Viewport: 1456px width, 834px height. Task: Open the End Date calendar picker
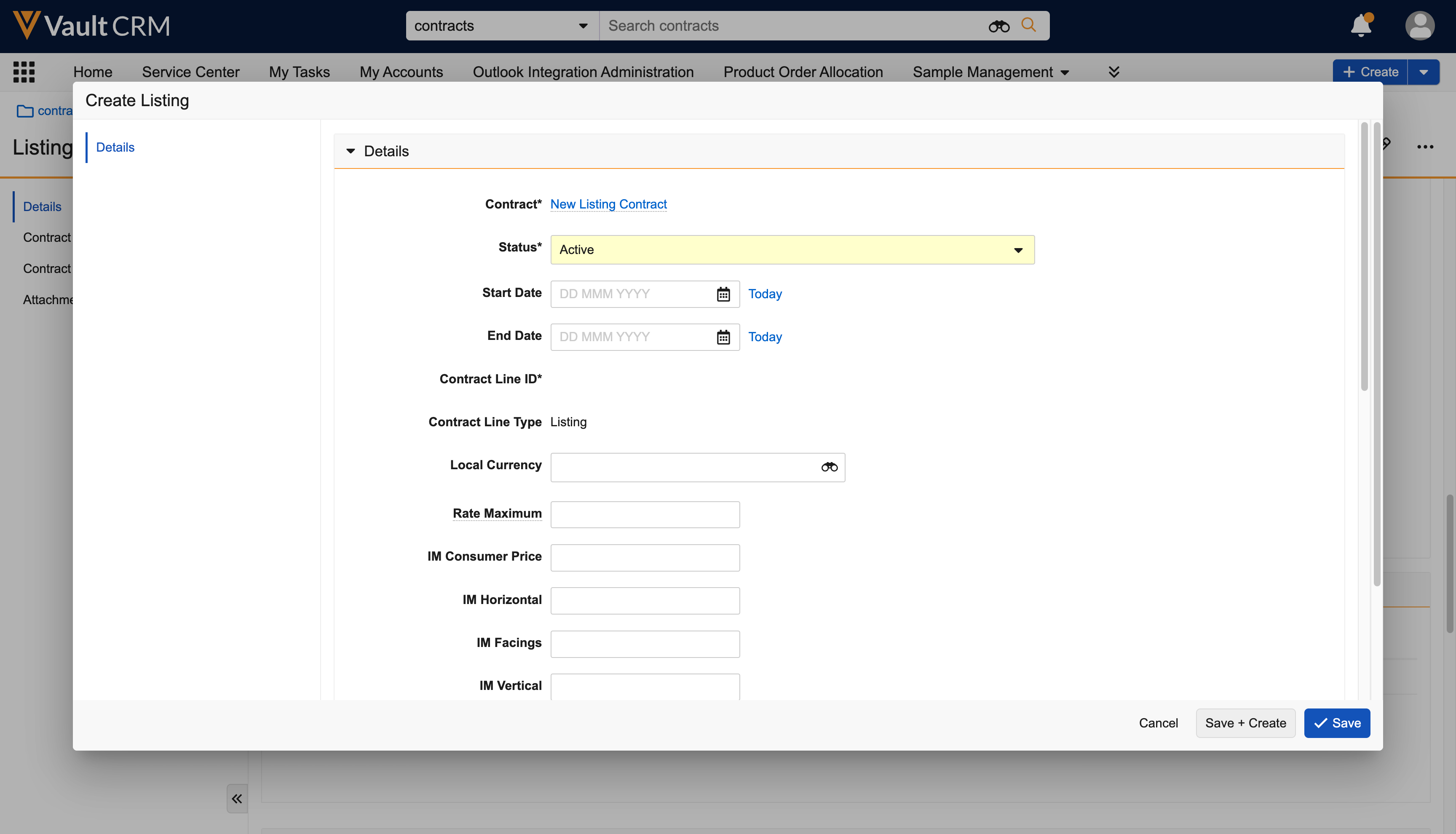click(723, 337)
